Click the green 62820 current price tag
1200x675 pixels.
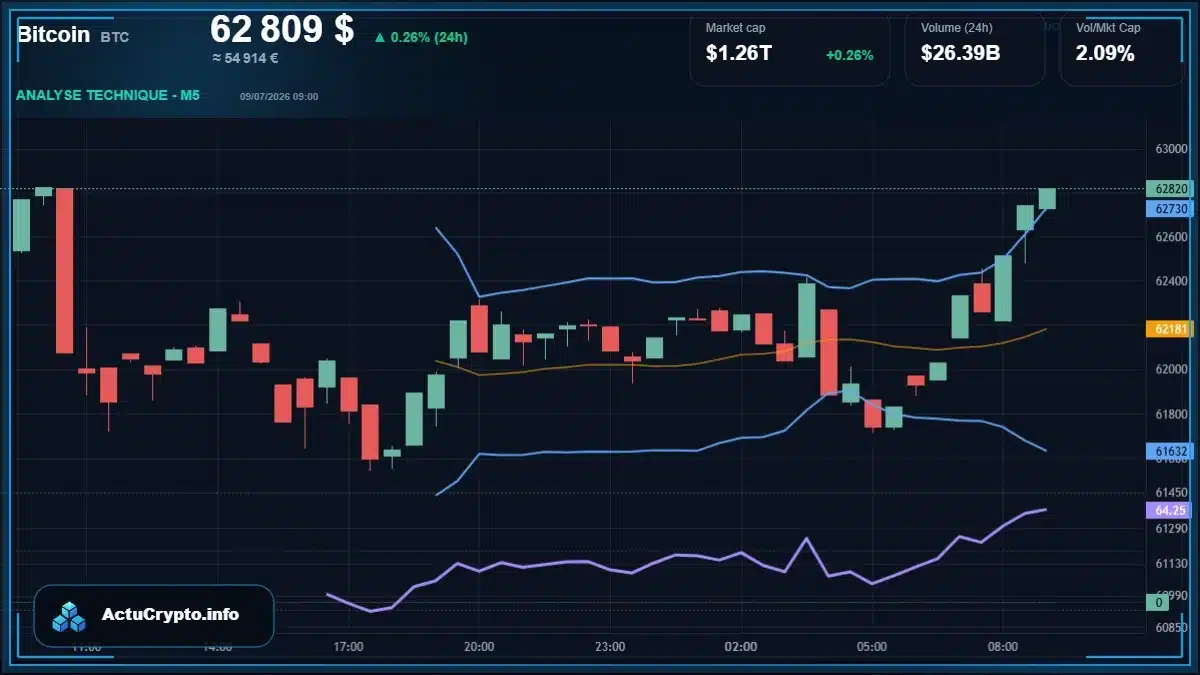[1170, 189]
